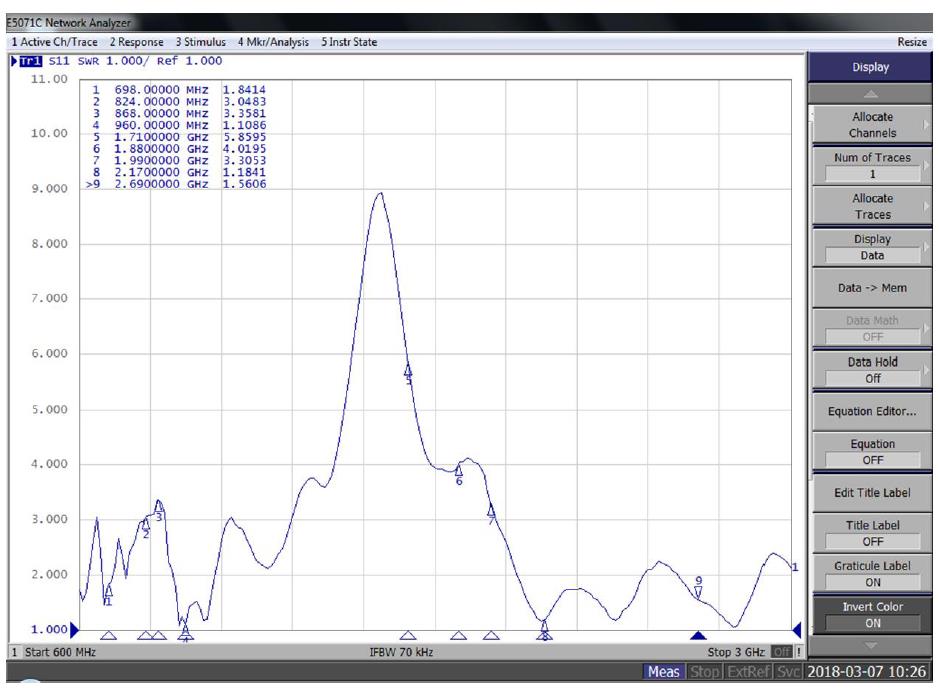
Task: Toggle the Title Label softkey
Action: pyautogui.click(x=868, y=532)
